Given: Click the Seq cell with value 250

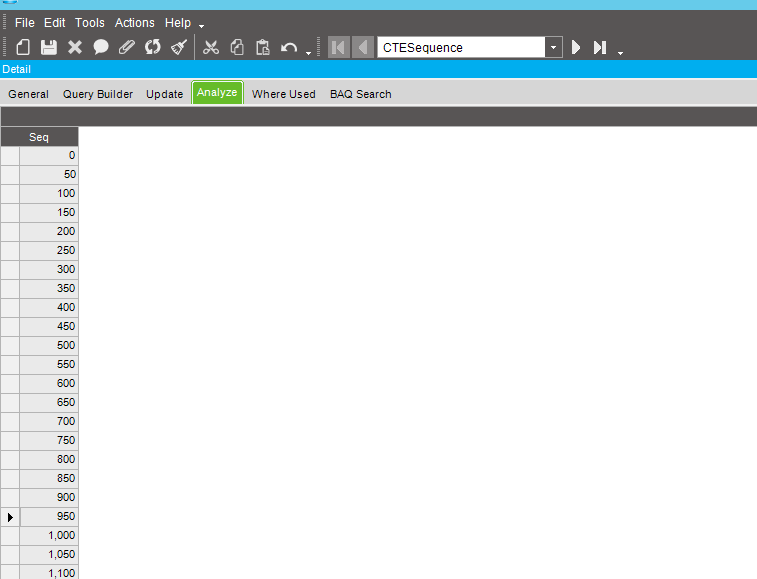Looking at the screenshot, I should coord(49,251).
